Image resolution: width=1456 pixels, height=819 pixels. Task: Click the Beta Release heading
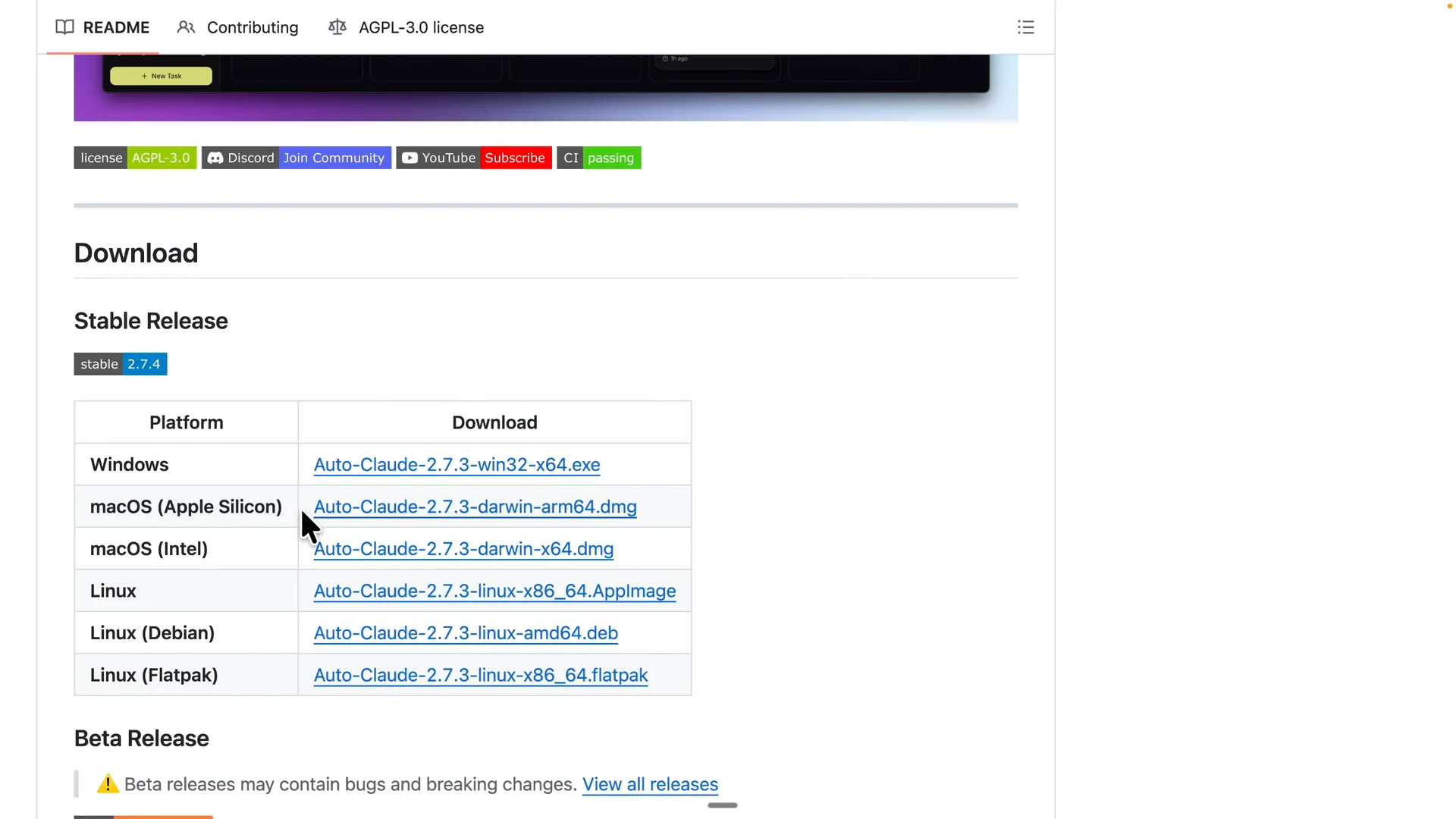(141, 739)
